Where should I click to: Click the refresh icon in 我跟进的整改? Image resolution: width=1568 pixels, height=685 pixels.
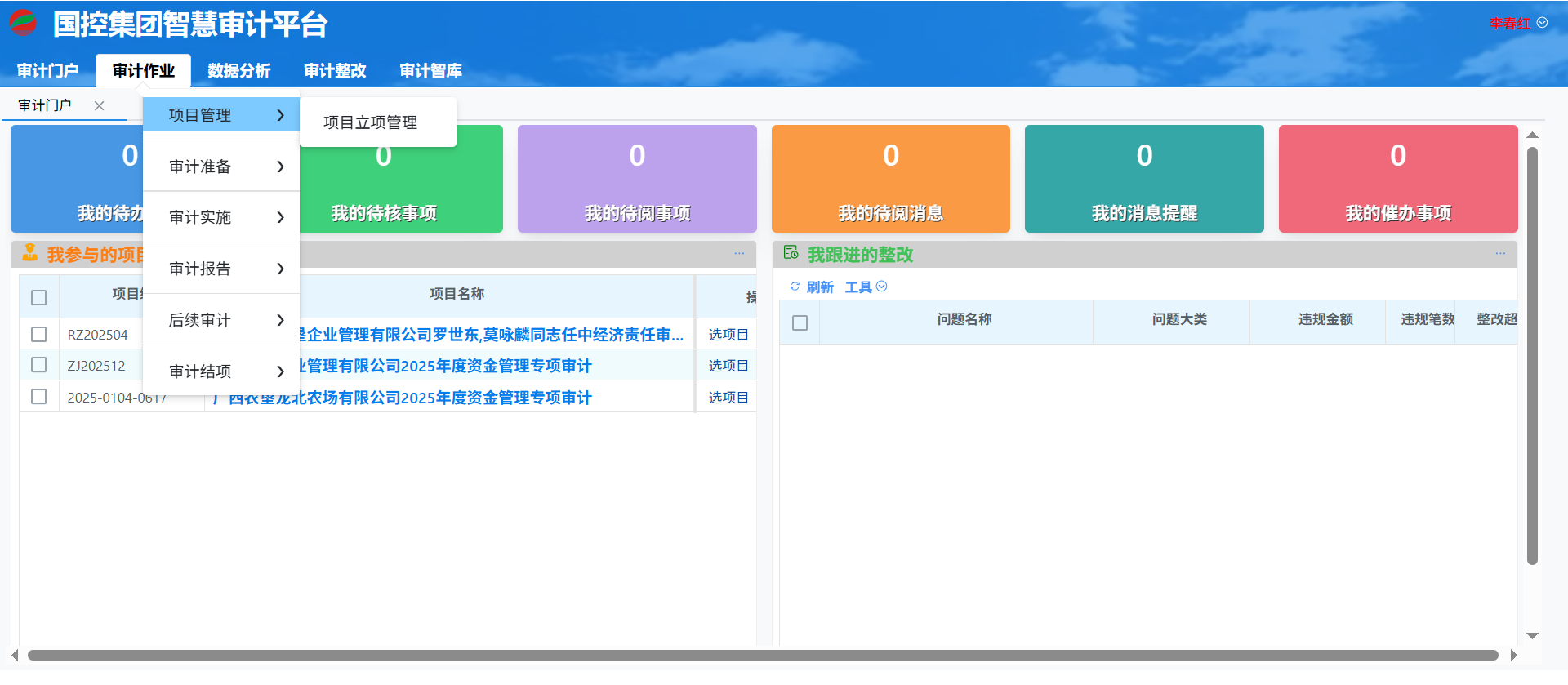click(x=795, y=287)
